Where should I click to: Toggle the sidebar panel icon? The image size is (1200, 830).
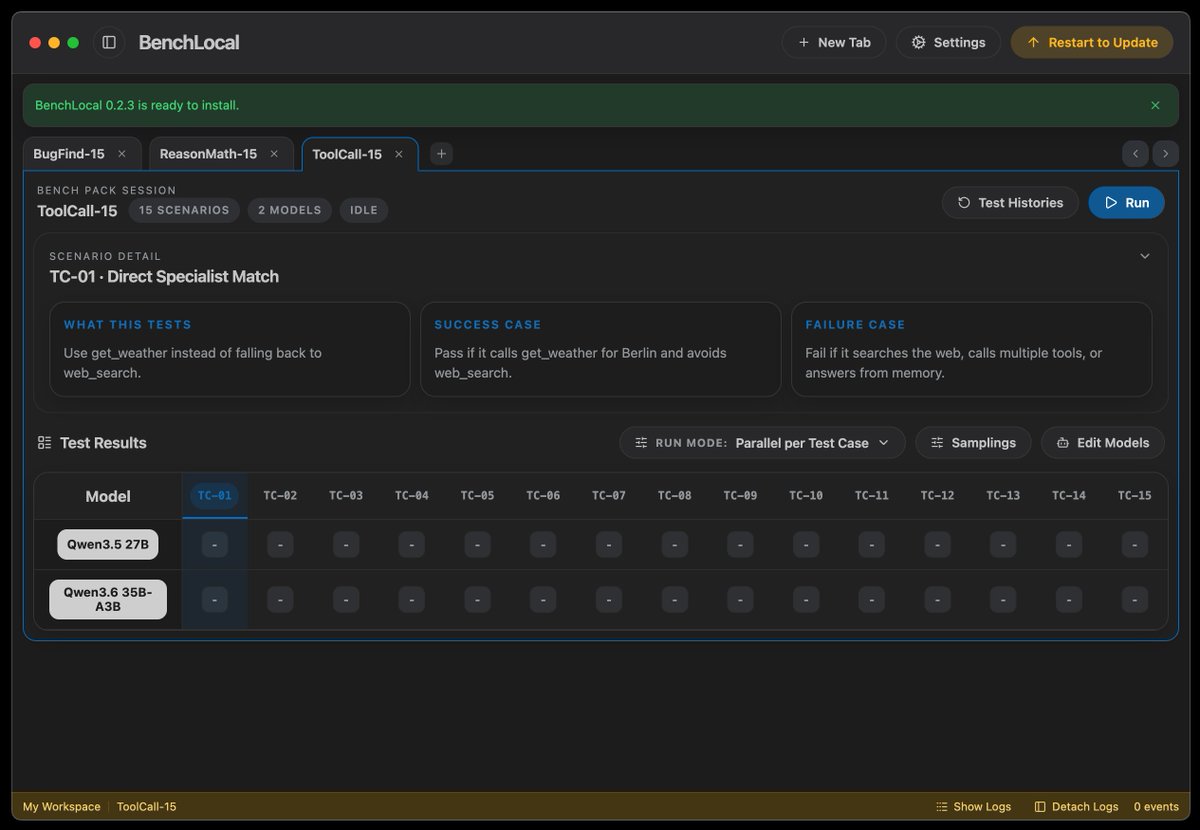[x=109, y=42]
